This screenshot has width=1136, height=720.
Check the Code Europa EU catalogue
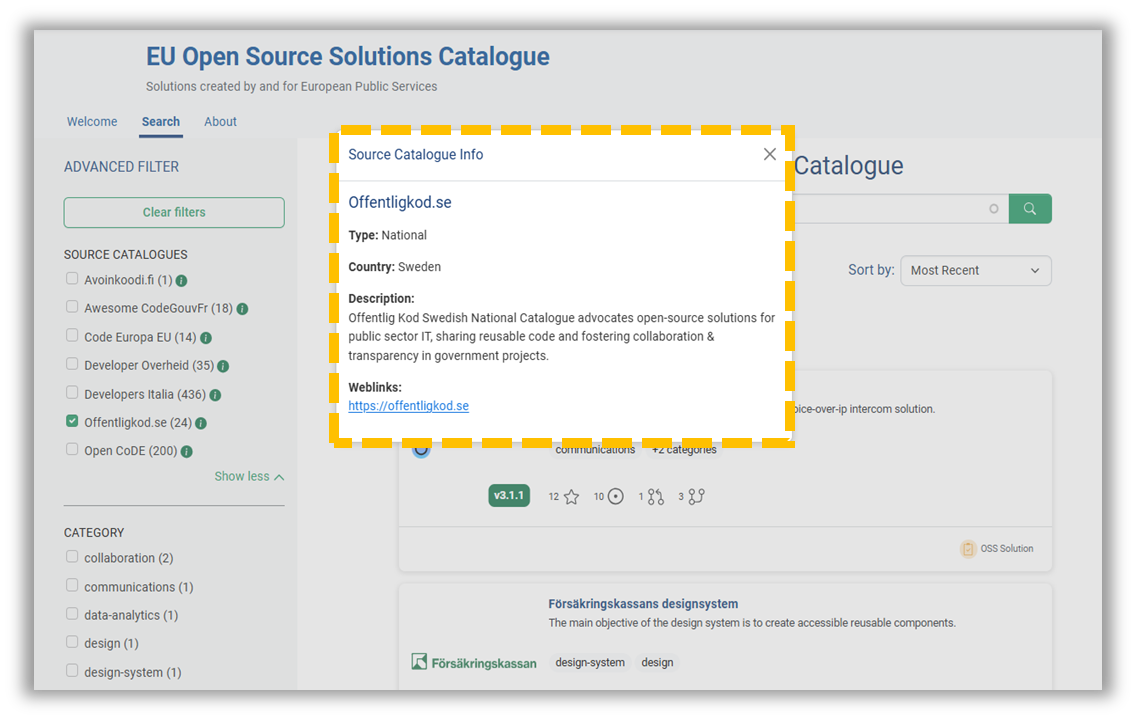[72, 335]
